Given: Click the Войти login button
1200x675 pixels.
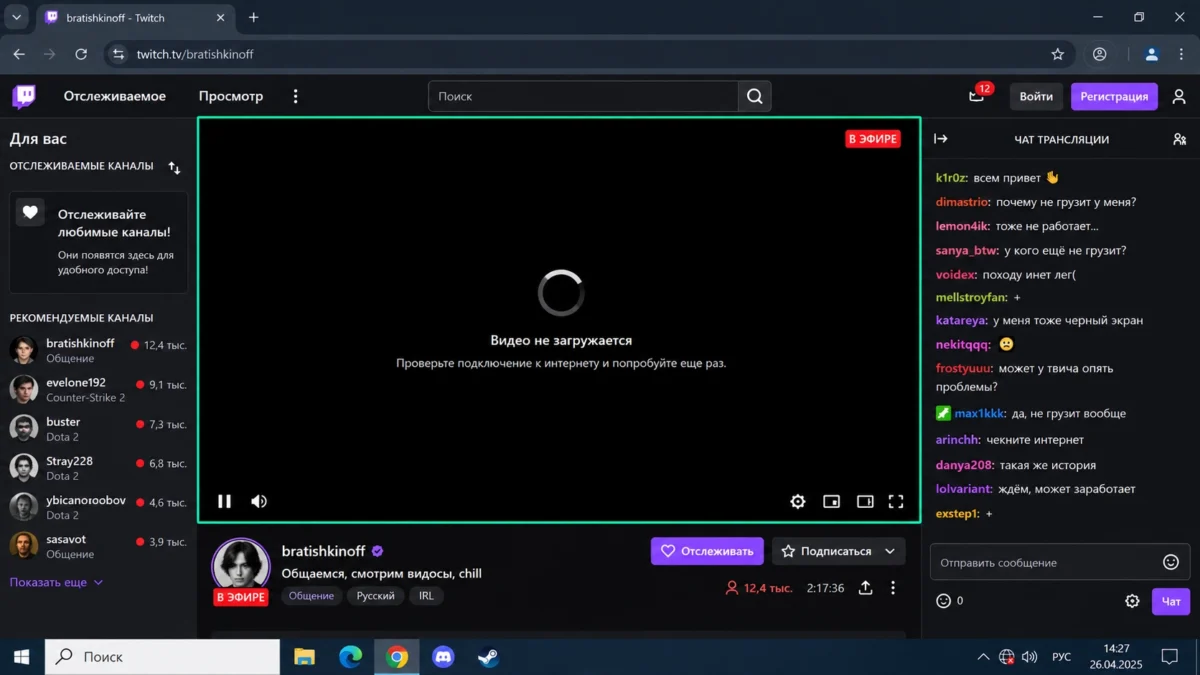Looking at the screenshot, I should pyautogui.click(x=1036, y=96).
